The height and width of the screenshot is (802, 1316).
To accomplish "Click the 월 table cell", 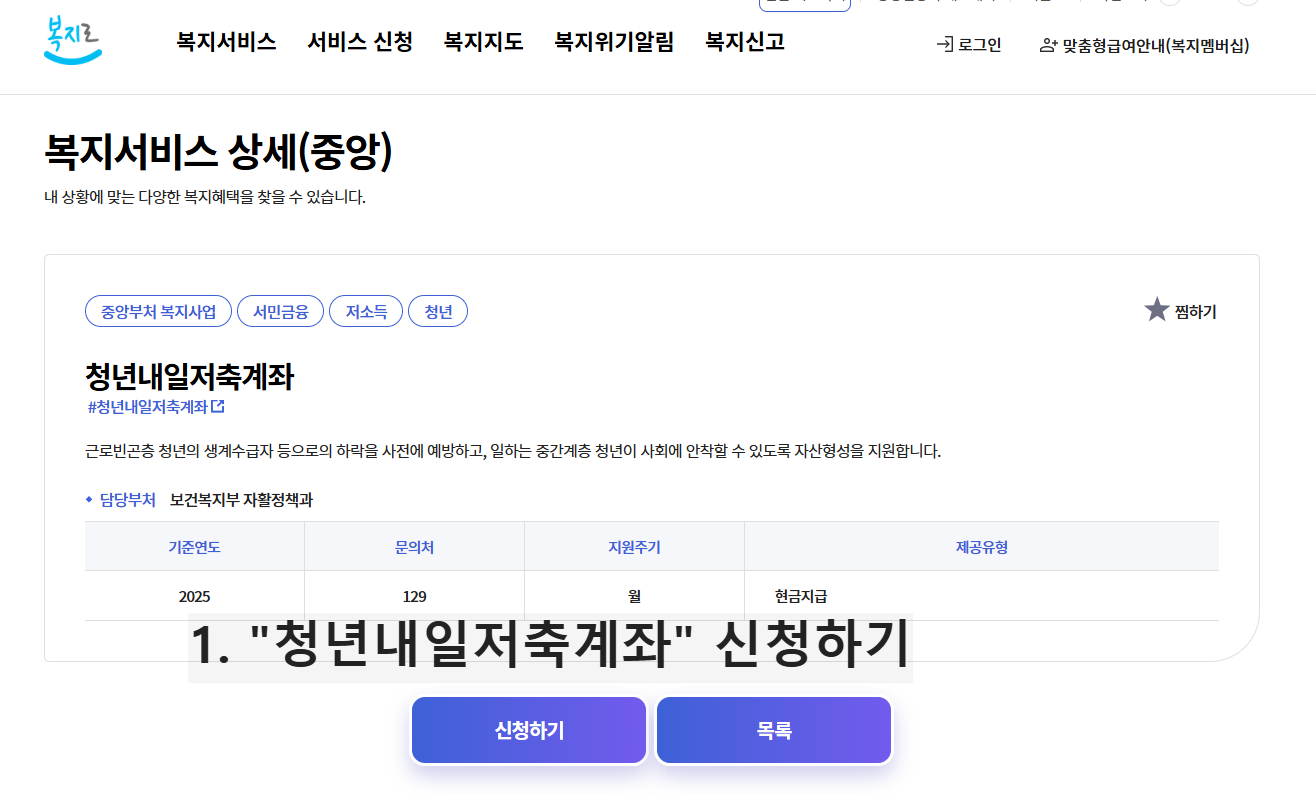I will click(x=634, y=596).
